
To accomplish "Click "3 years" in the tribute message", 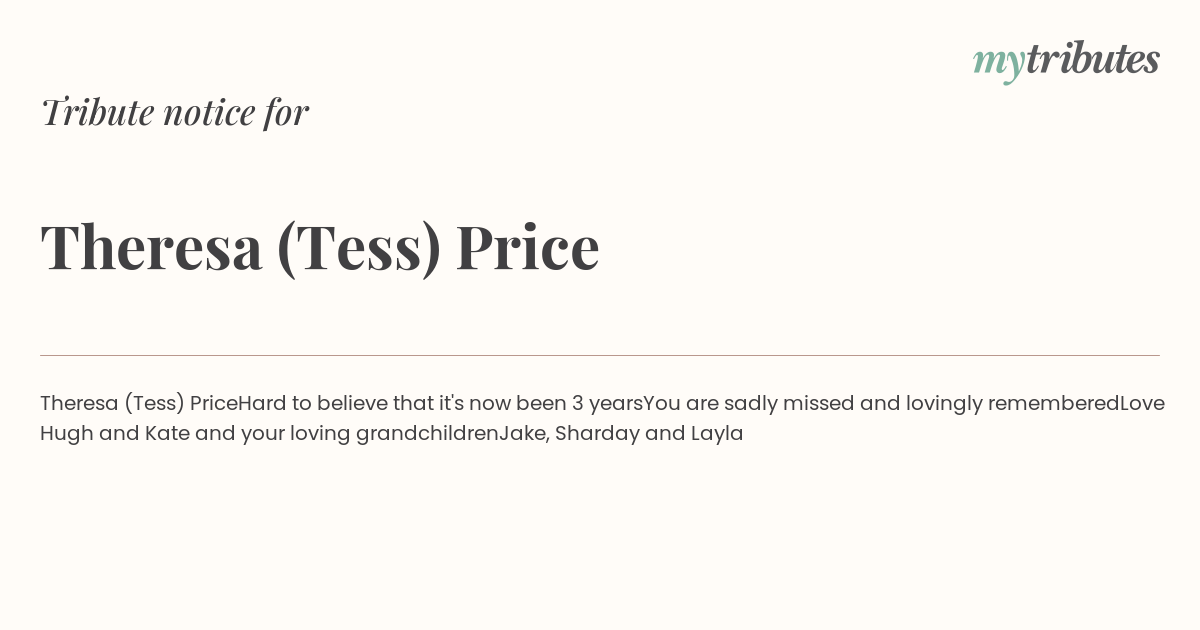I will point(607,403).
